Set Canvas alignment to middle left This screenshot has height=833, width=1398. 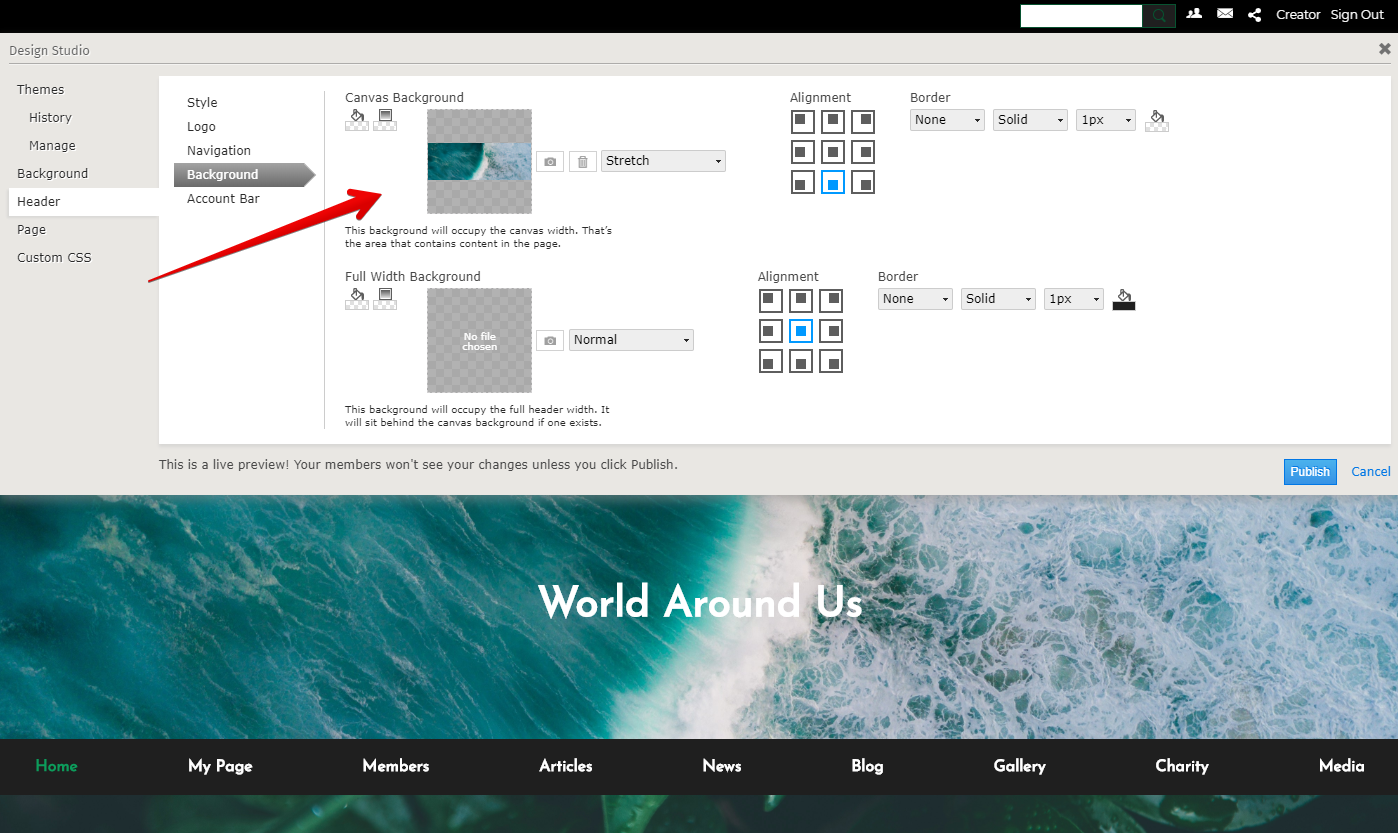point(802,152)
